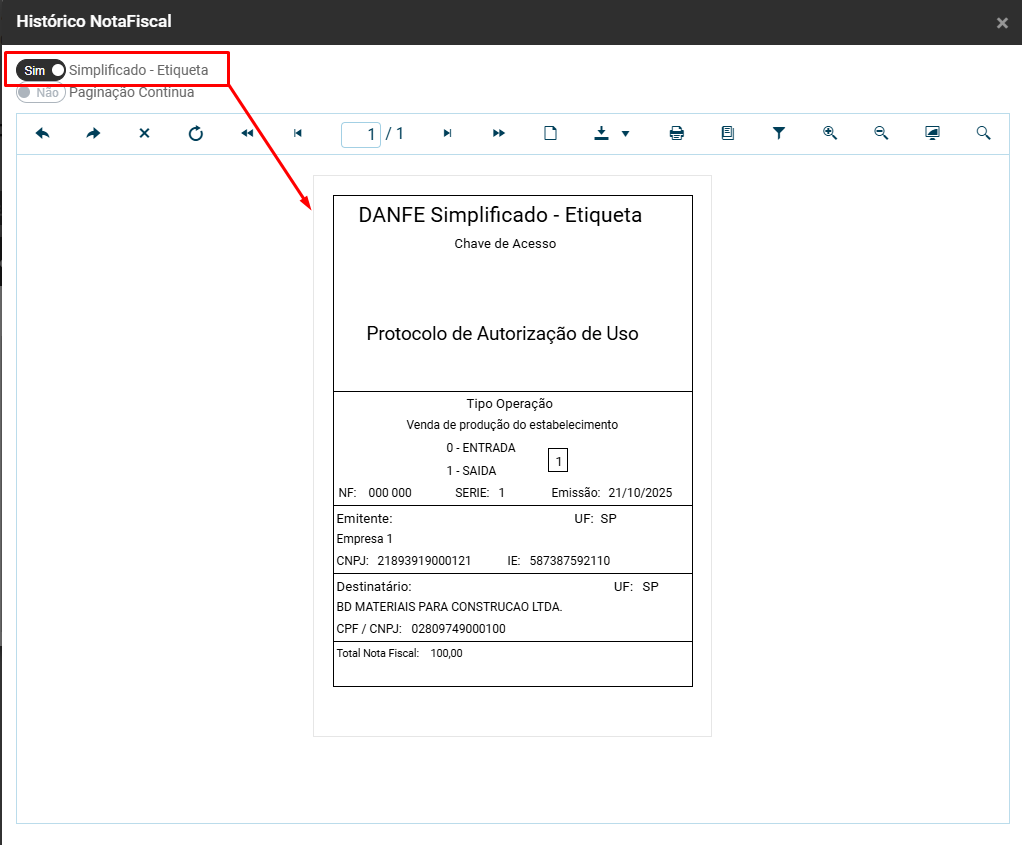Viewport: 1022px width, 845px height.
Task: Print the DANFE using the printer icon
Action: click(677, 133)
